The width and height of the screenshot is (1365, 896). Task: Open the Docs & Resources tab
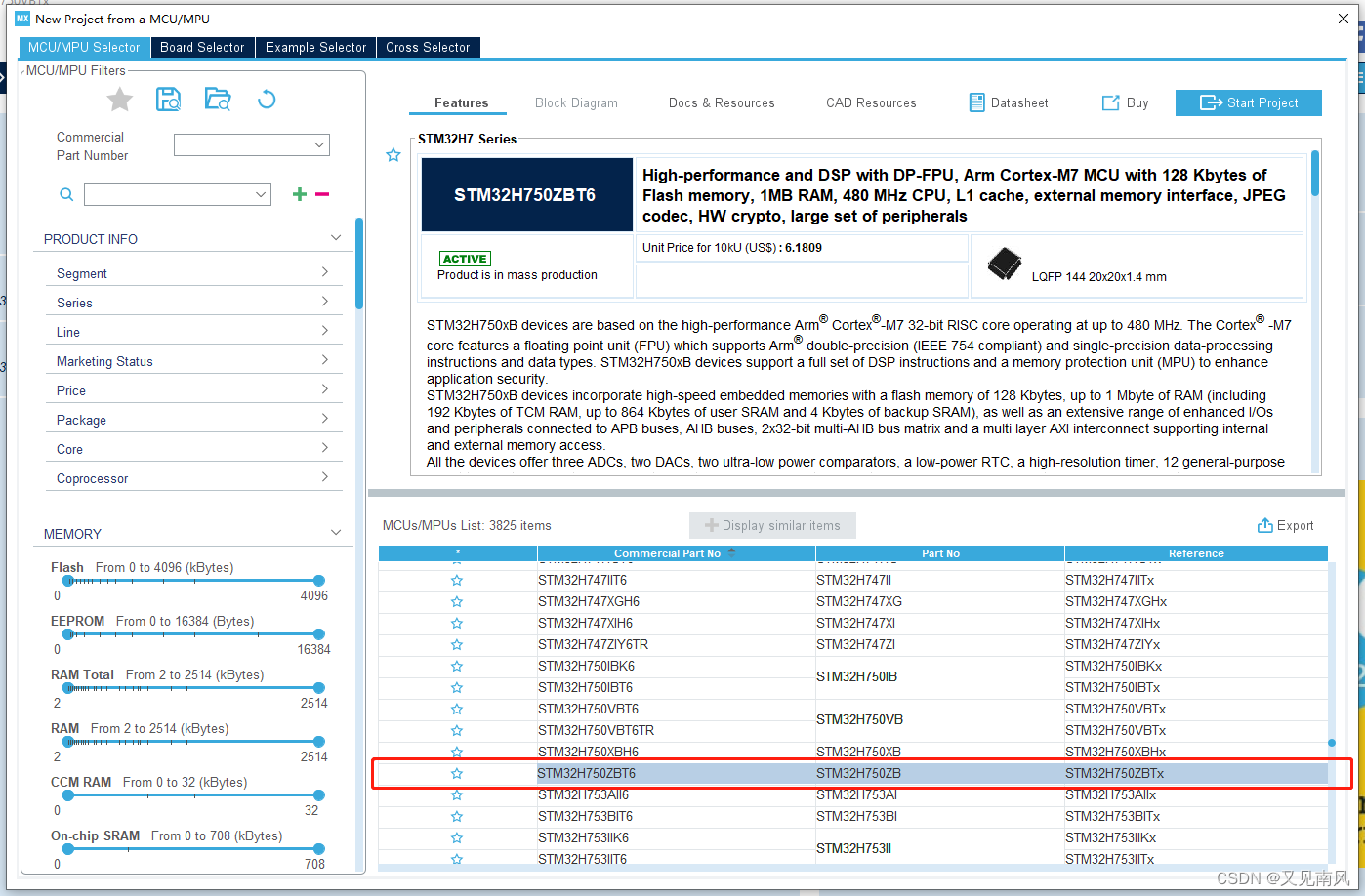point(722,102)
